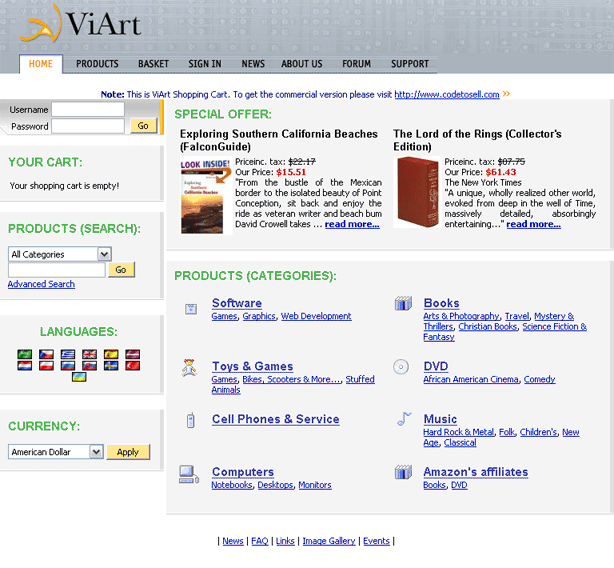The image size is (614, 568).
Task: Open the Music category heading link
Action: 440,419
